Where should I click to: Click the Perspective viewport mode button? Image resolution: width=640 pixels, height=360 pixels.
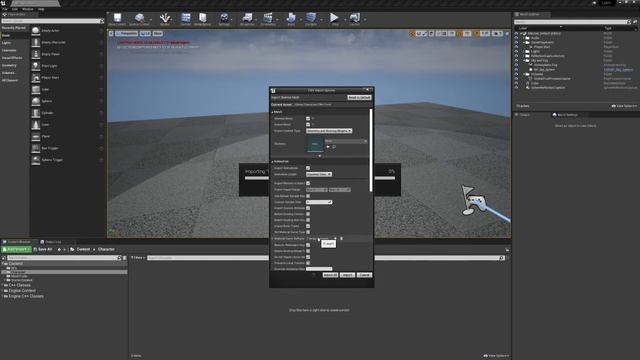pos(127,33)
